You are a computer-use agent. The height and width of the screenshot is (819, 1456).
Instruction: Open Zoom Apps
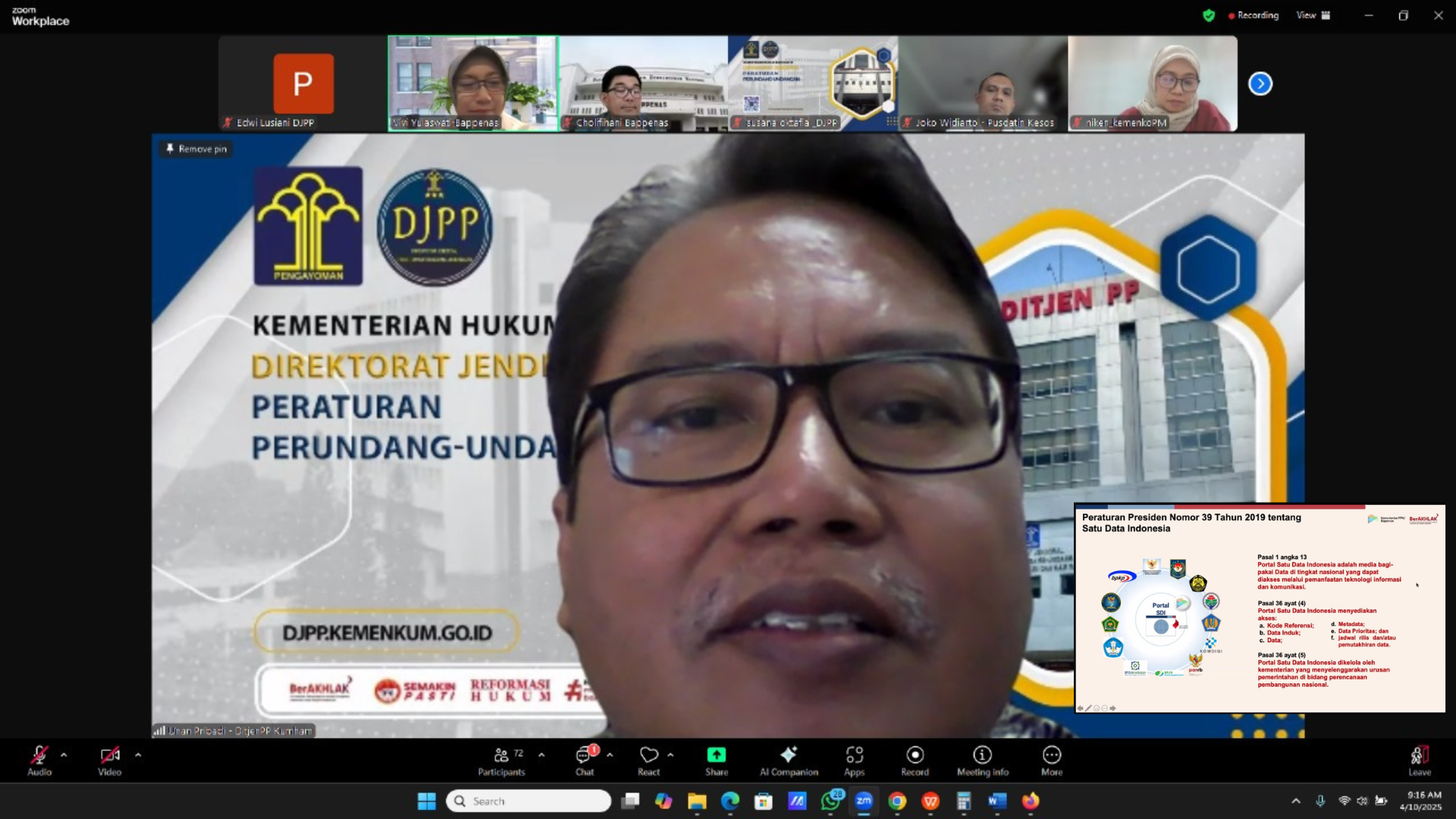855,761
